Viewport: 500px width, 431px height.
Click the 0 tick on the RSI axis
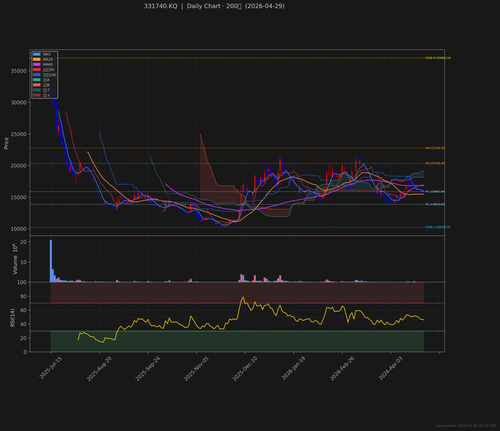click(x=25, y=352)
